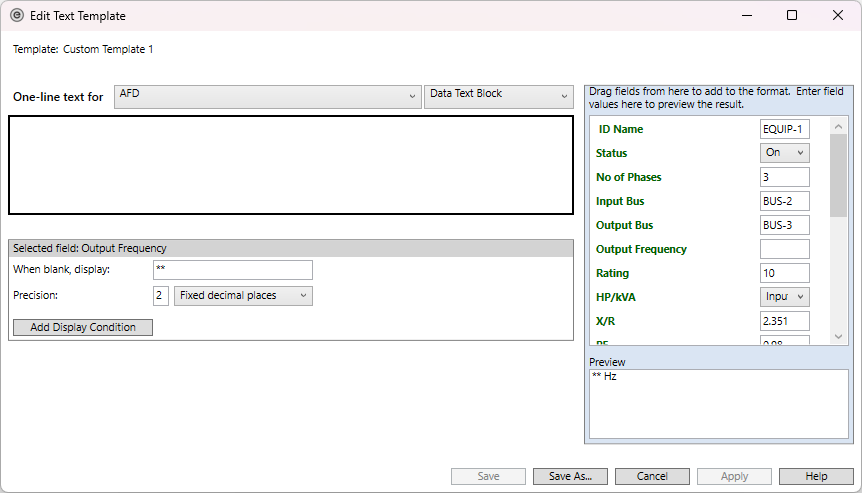Edit the Output Bus value BUS-3
The width and height of the screenshot is (862, 493).
(784, 225)
